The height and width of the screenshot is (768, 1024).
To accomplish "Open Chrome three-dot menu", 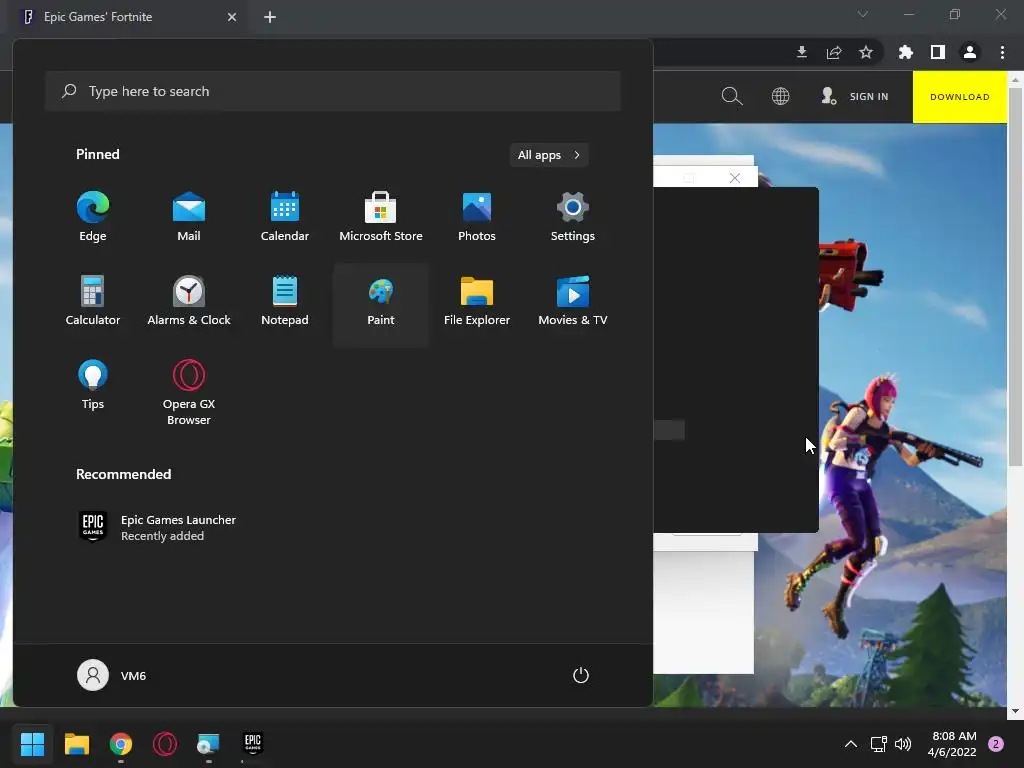I will click(x=1002, y=52).
